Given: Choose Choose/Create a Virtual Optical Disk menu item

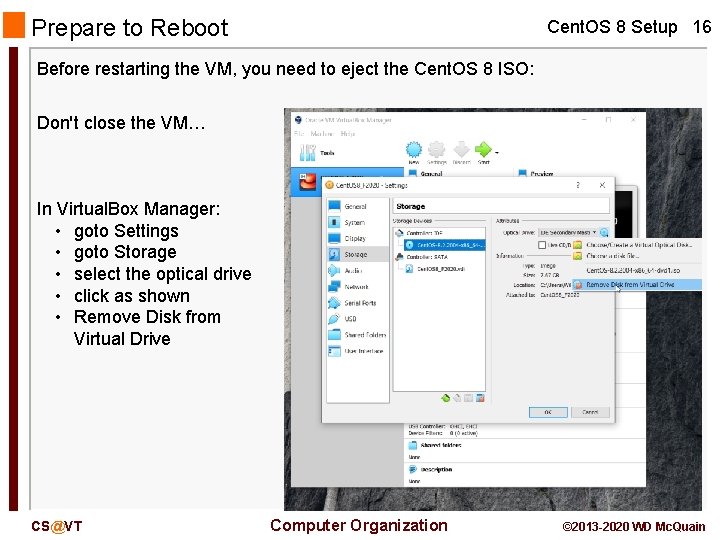Looking at the screenshot, I should (x=636, y=245).
